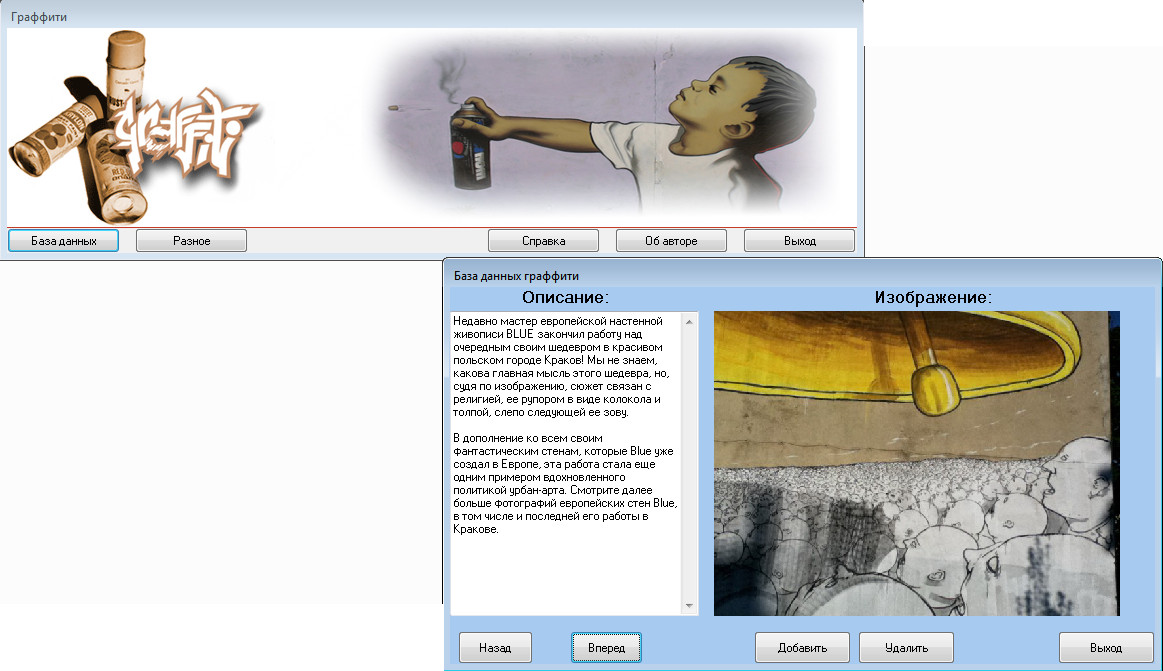Viewport: 1163px width, 671px height.
Task: Click the description scrollbar down arrow
Action: tap(689, 606)
